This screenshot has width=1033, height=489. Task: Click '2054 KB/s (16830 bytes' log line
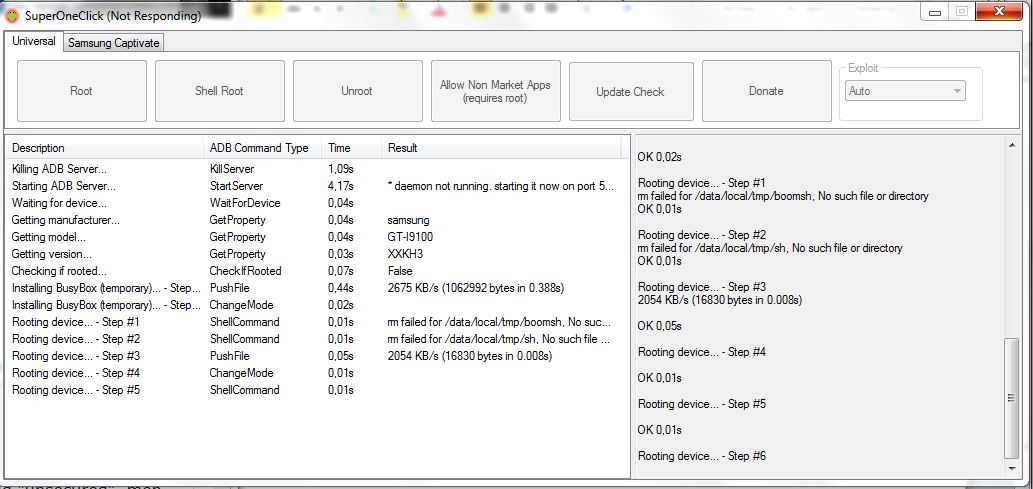click(x=720, y=300)
